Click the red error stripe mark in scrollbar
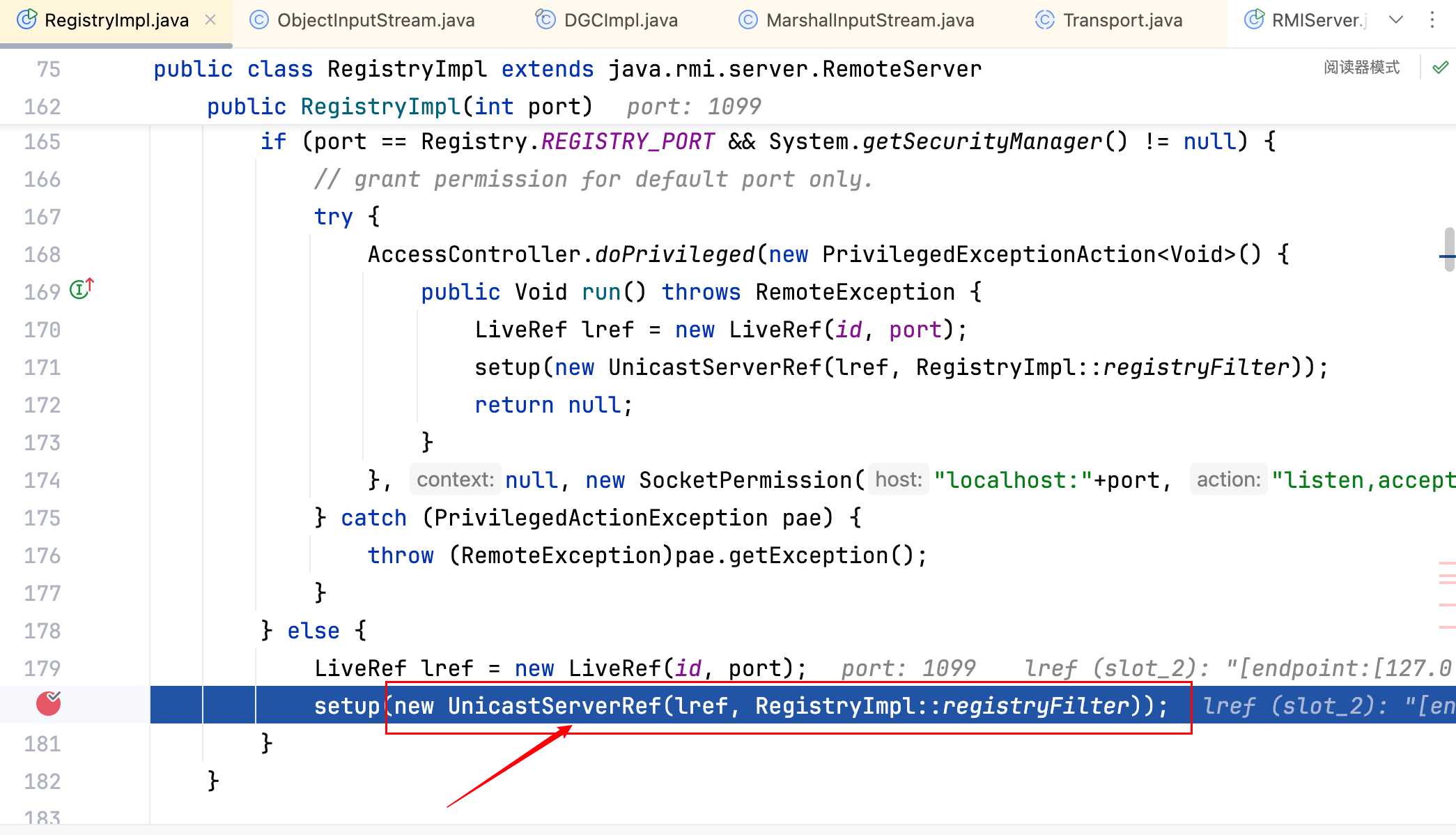1456x835 pixels. [1447, 563]
